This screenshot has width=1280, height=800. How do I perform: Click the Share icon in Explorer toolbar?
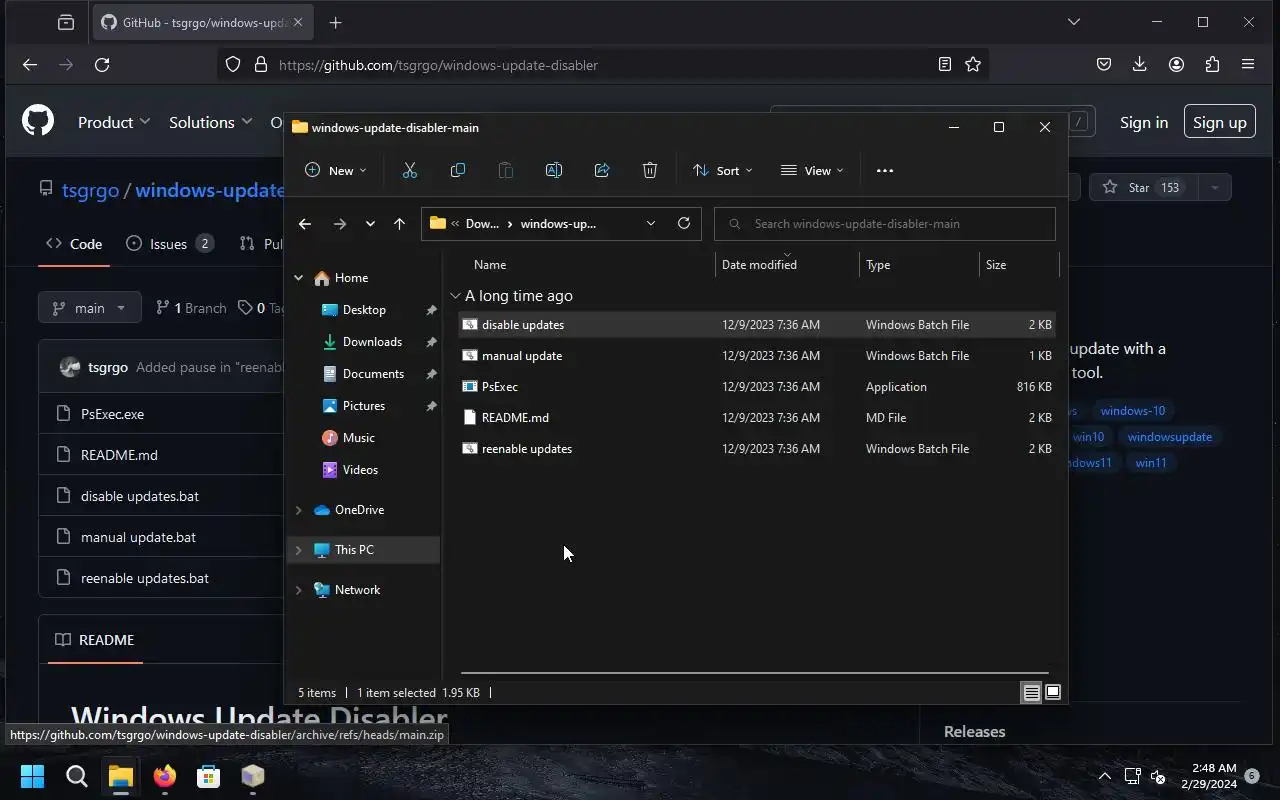[x=602, y=170]
